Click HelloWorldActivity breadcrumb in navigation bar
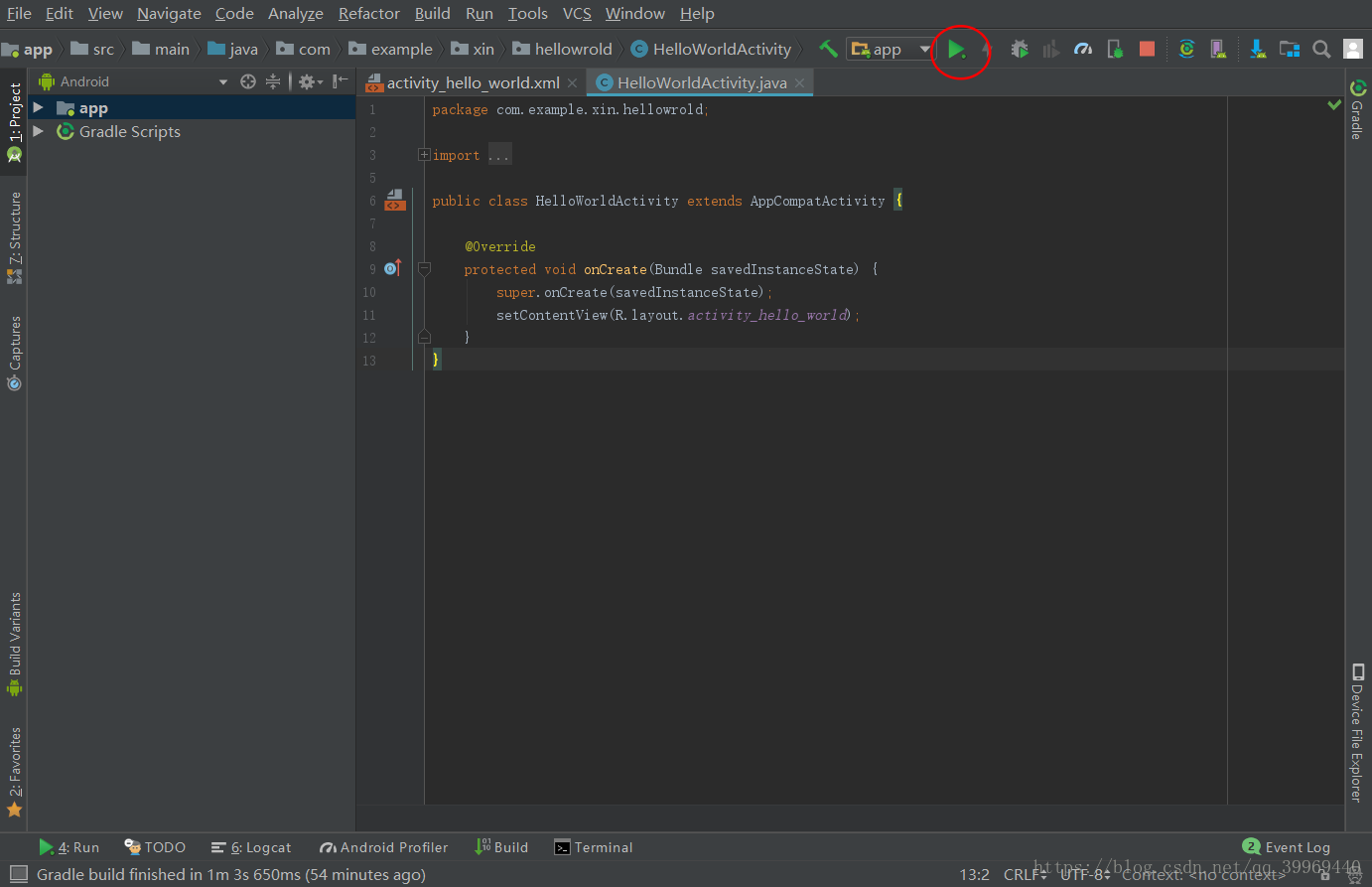The image size is (1372, 887). coord(711,49)
